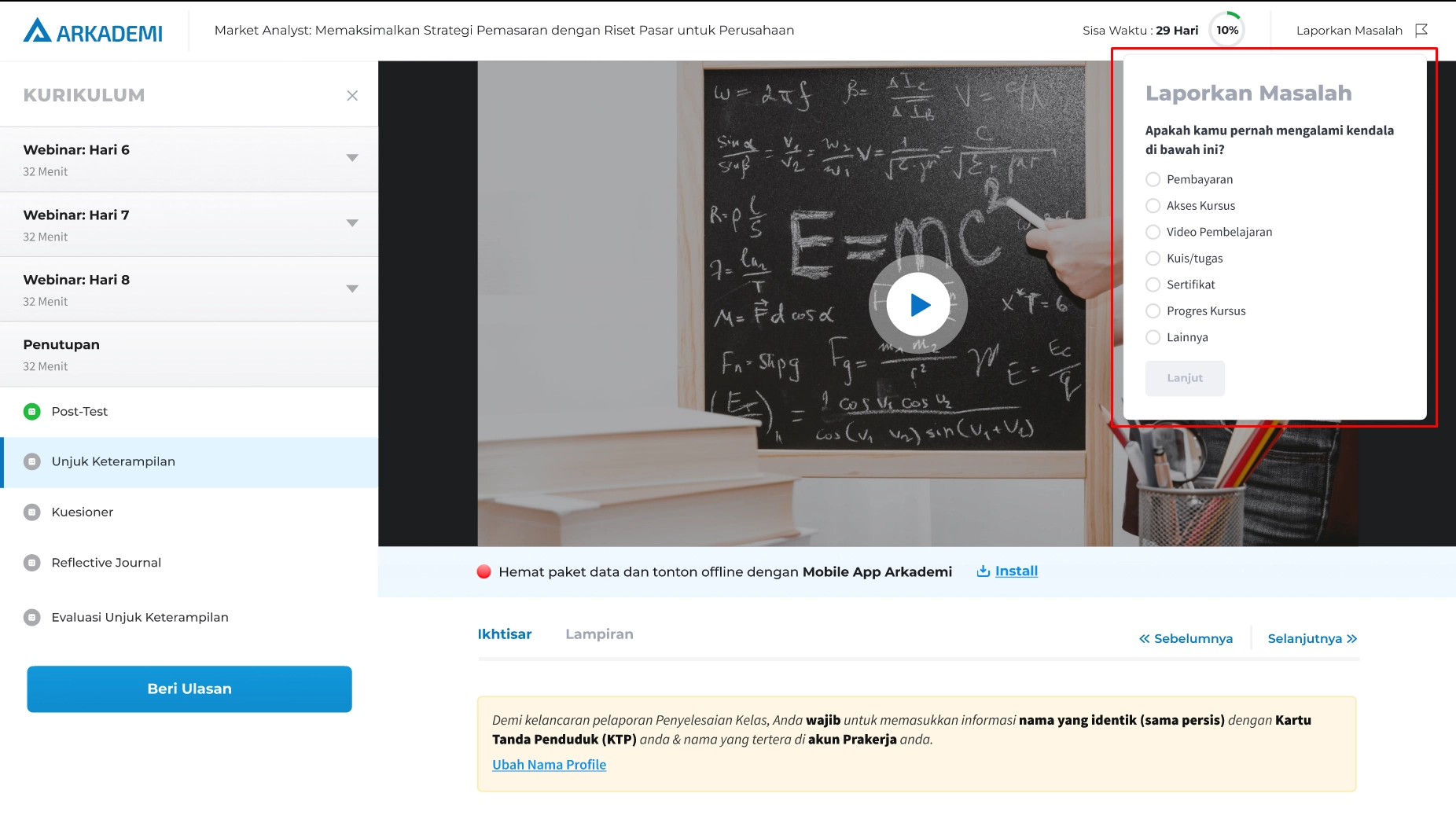Choose the Video Pembelajaran radio option

(1153, 233)
